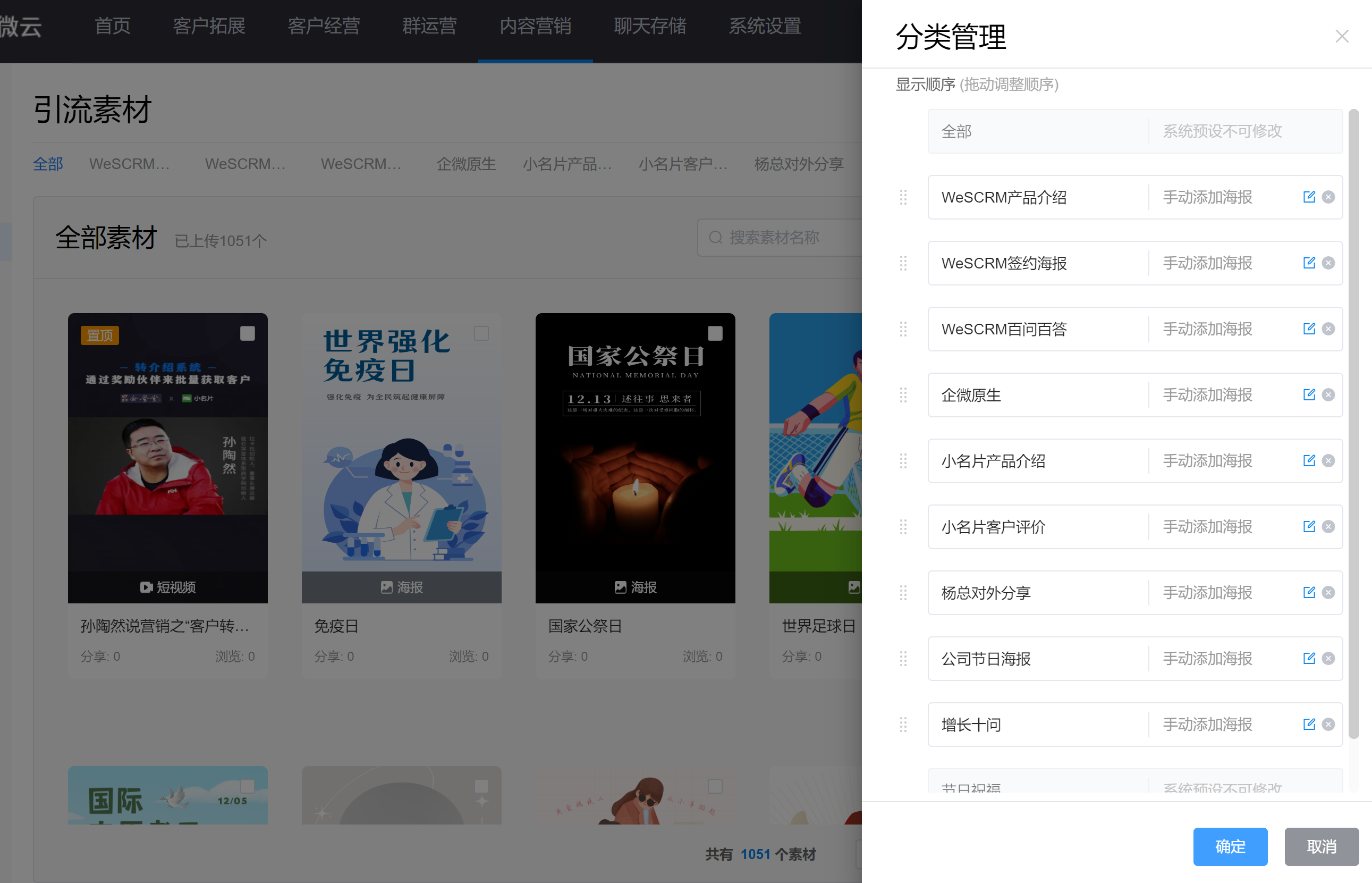This screenshot has height=883, width=1372.
Task: Open the 世界足球日 poster thumbnail
Action: (815, 458)
